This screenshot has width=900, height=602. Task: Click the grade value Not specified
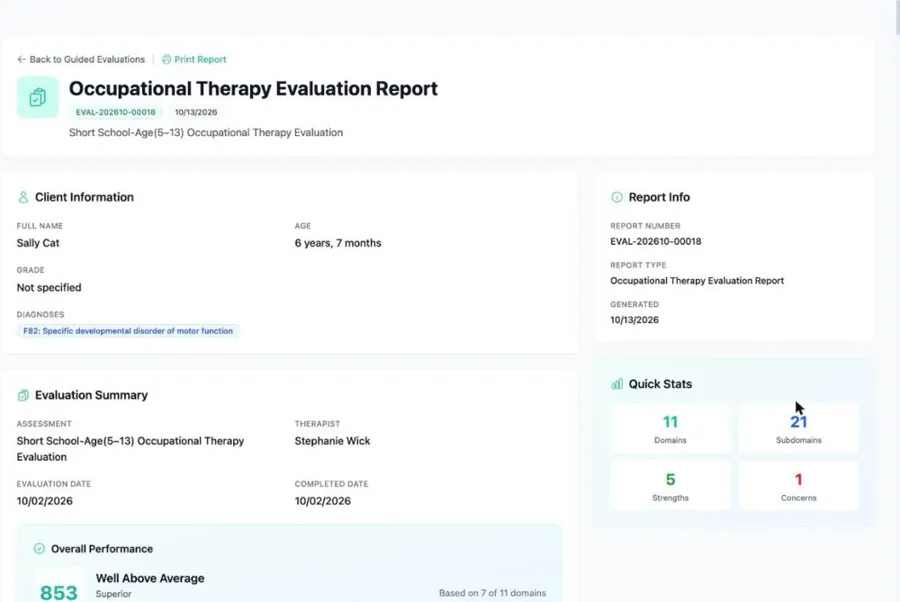pyautogui.click(x=49, y=288)
